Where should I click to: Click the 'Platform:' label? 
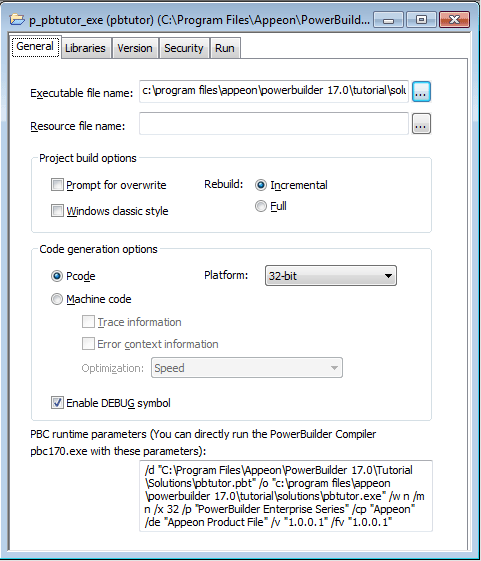tap(226, 275)
